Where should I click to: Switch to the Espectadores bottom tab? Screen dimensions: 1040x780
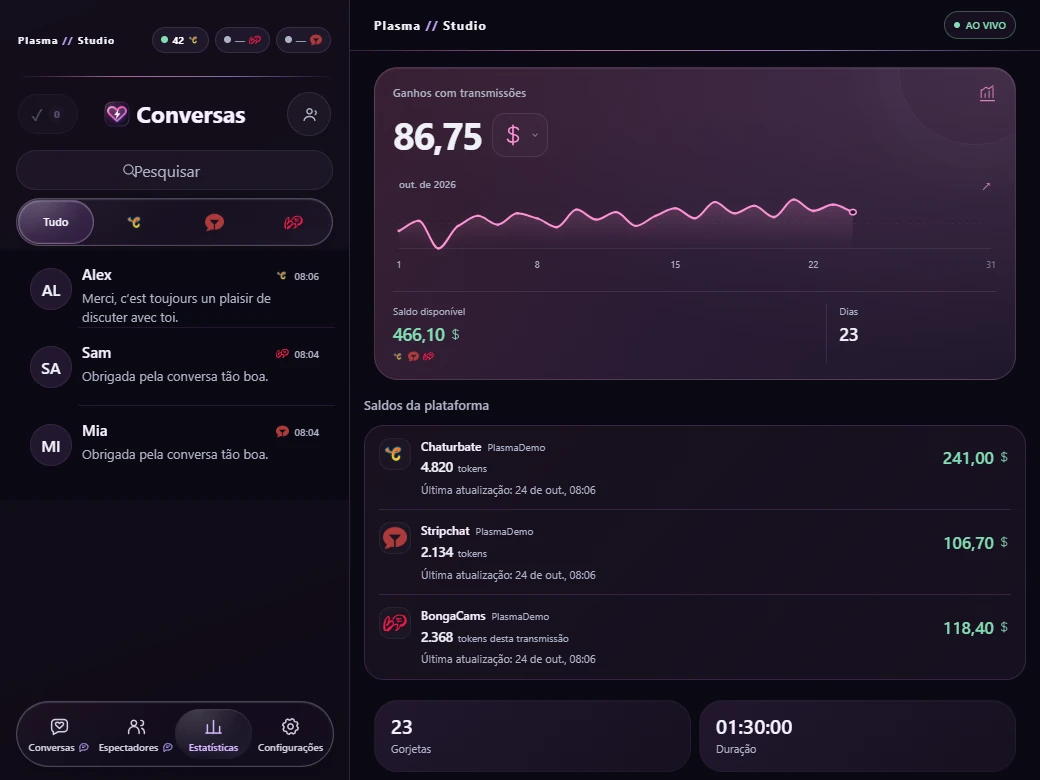click(136, 735)
